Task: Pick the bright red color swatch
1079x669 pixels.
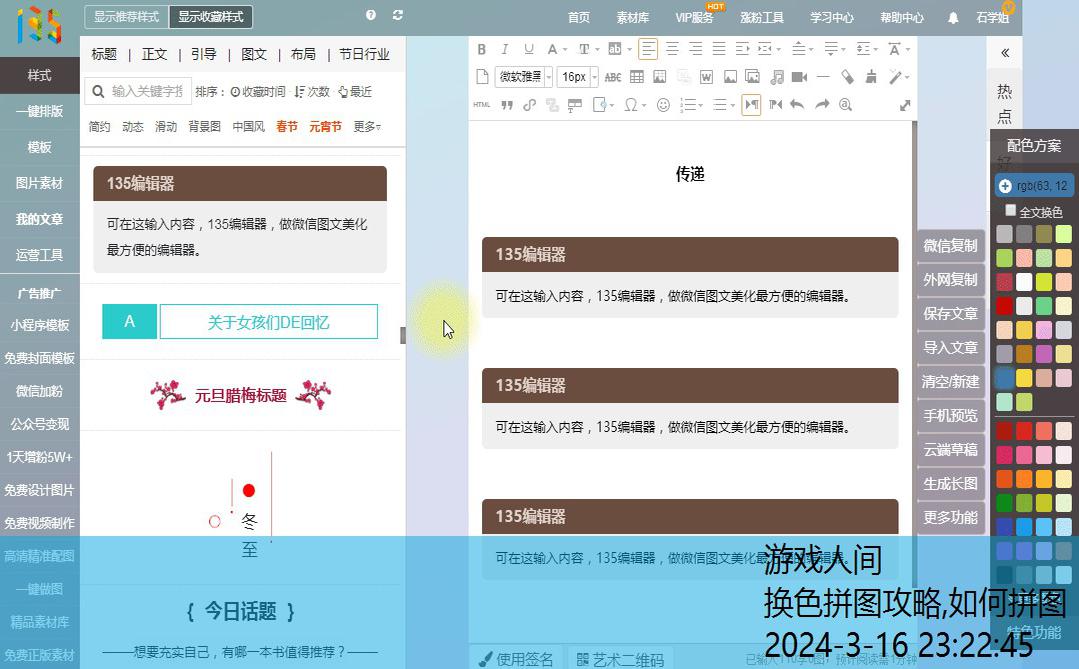Action: (1004, 306)
